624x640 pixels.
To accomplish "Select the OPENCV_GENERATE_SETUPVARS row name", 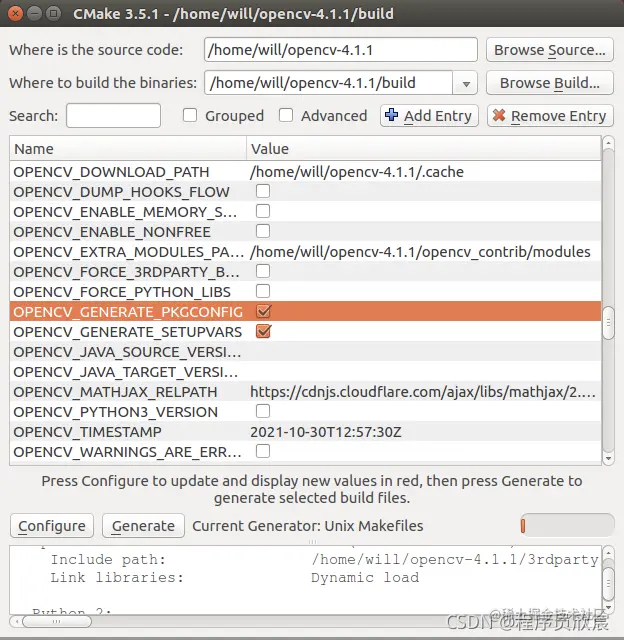I will 128,332.
